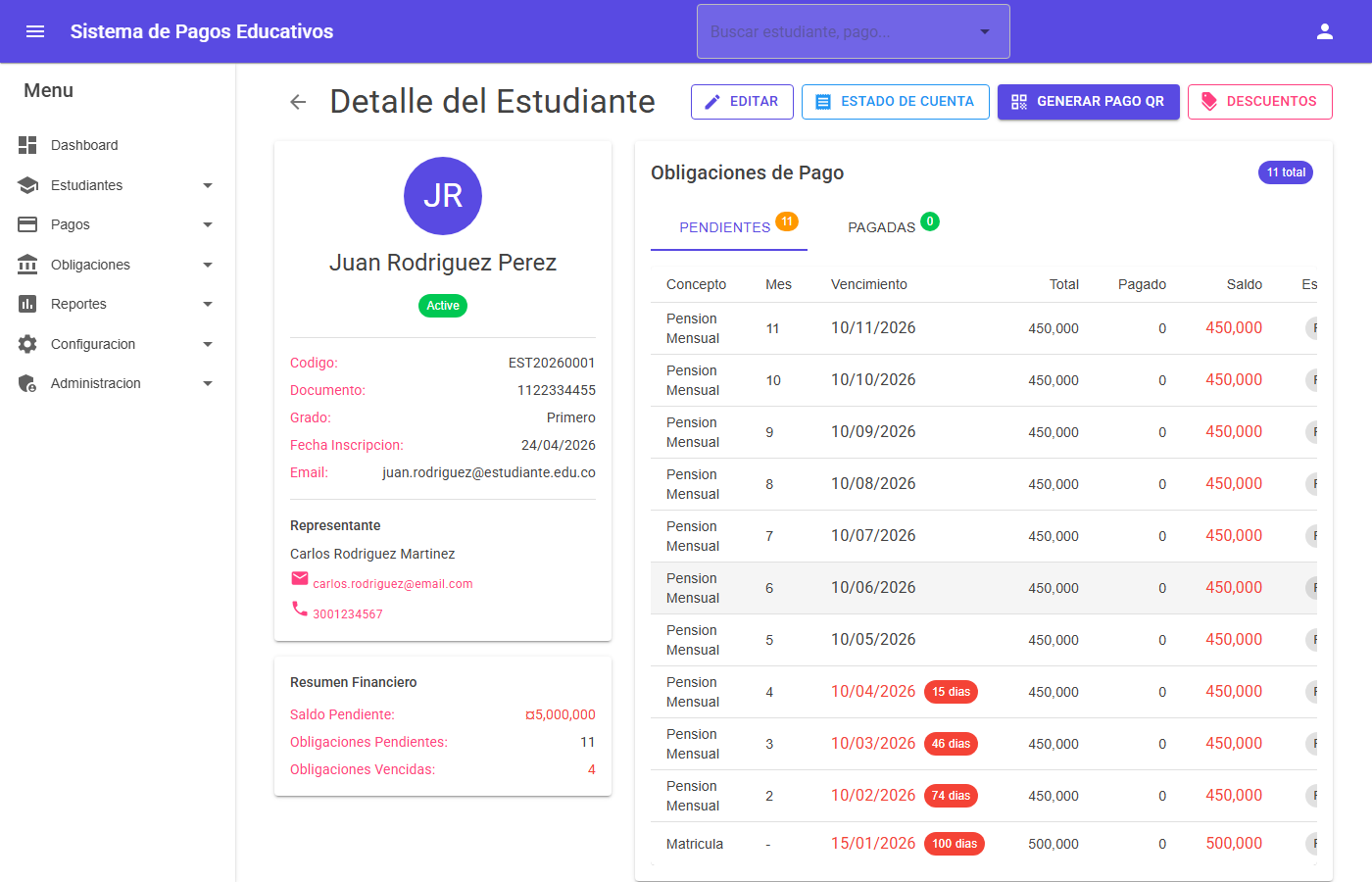The image size is (1372, 882).
Task: Open the carlos.rodriguez@email.com link
Action: 393,584
